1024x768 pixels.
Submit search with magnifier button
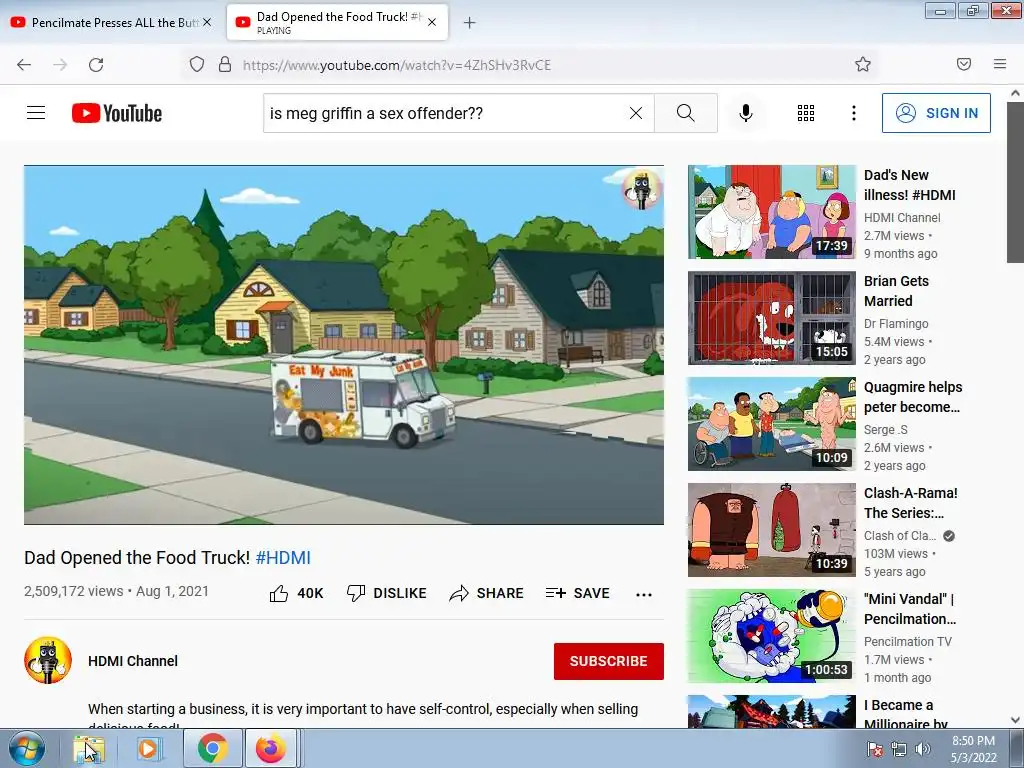pos(686,113)
